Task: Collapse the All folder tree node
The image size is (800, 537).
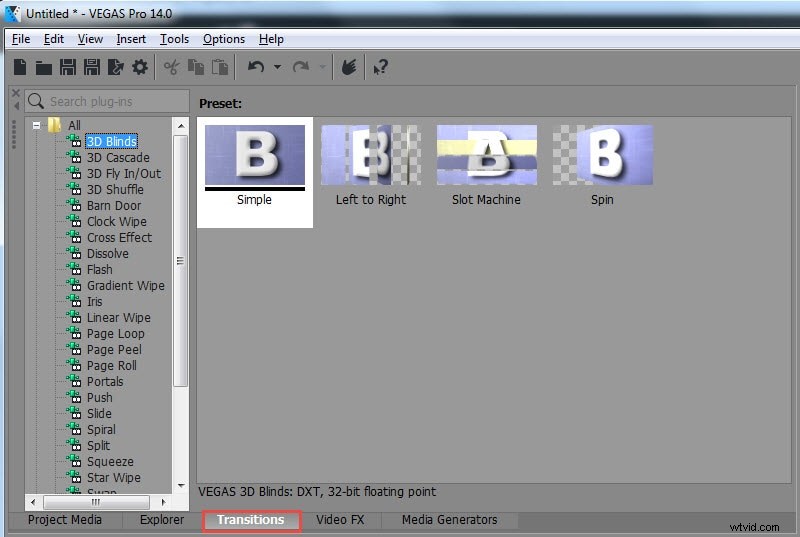Action: point(36,125)
